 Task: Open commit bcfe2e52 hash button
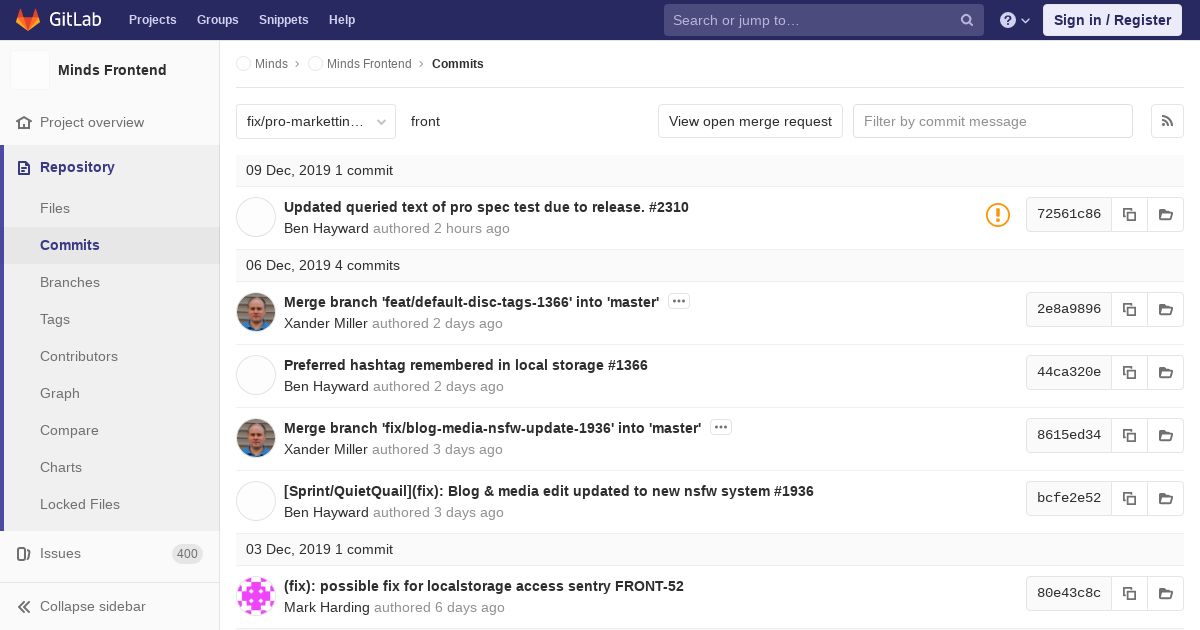coord(1069,498)
